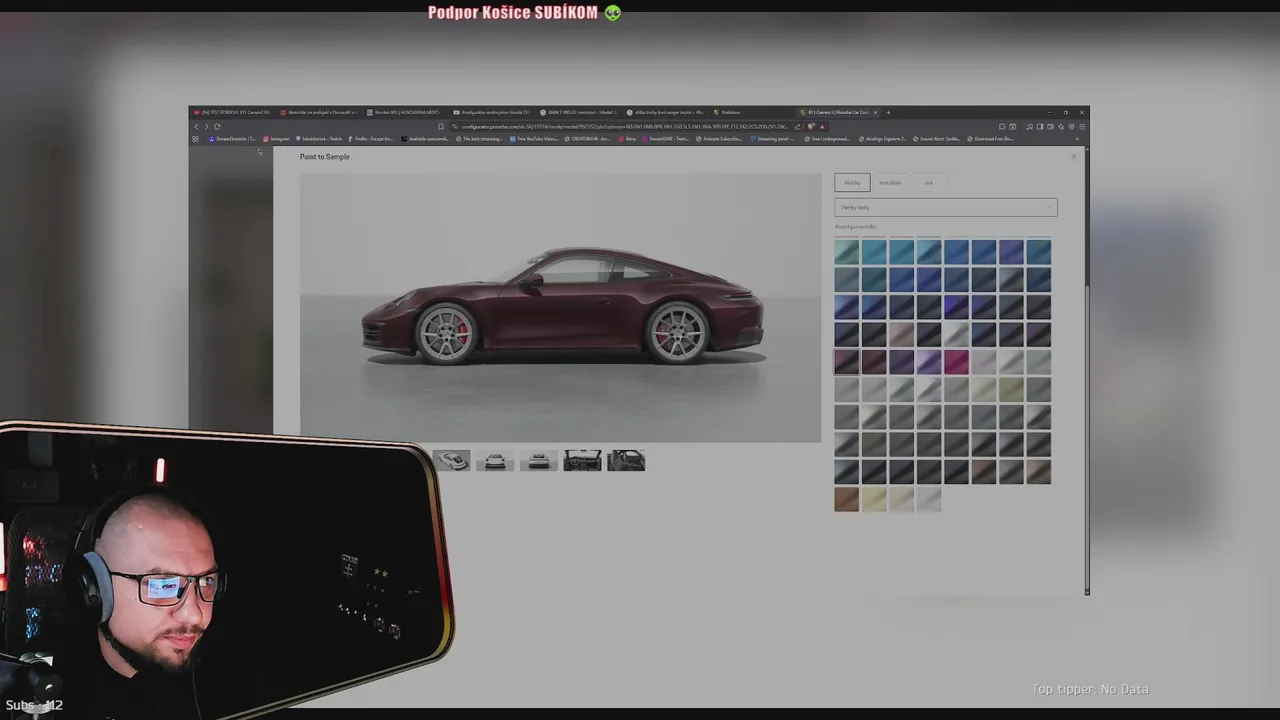Open the CREATORHUB bookmark
Screen dimensions: 1280x720
pos(588,139)
